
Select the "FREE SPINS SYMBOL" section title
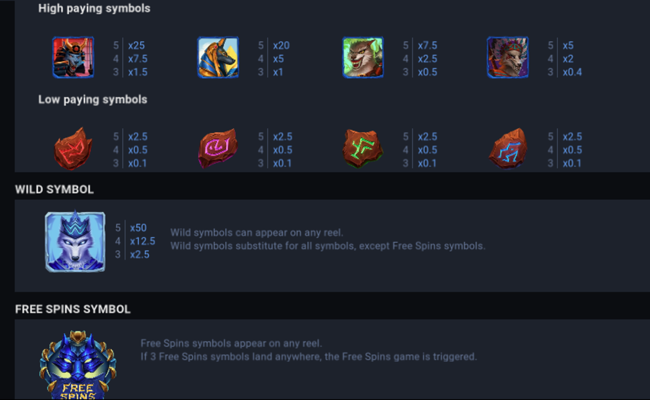point(72,309)
